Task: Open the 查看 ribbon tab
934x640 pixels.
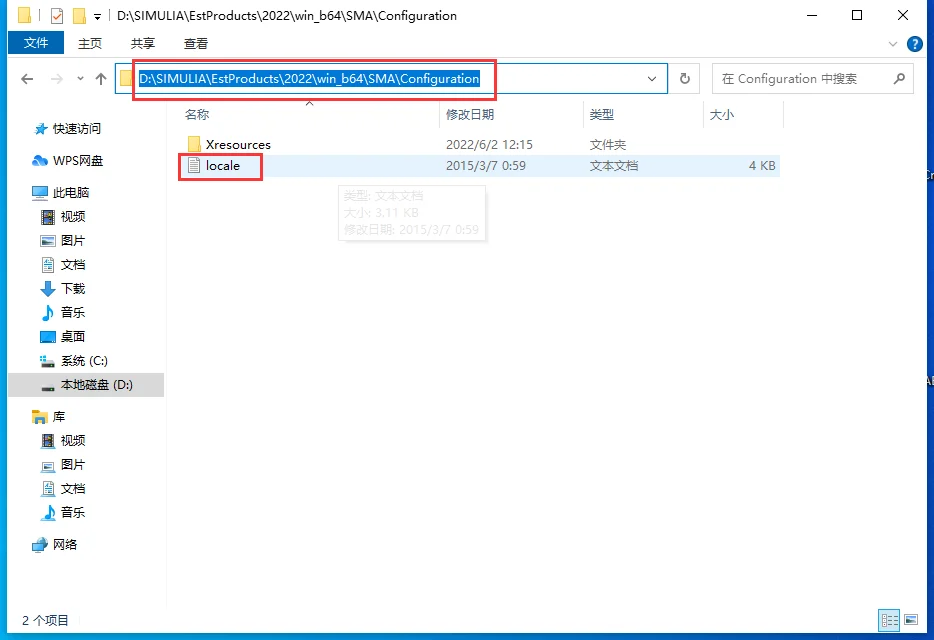Action: 196,43
